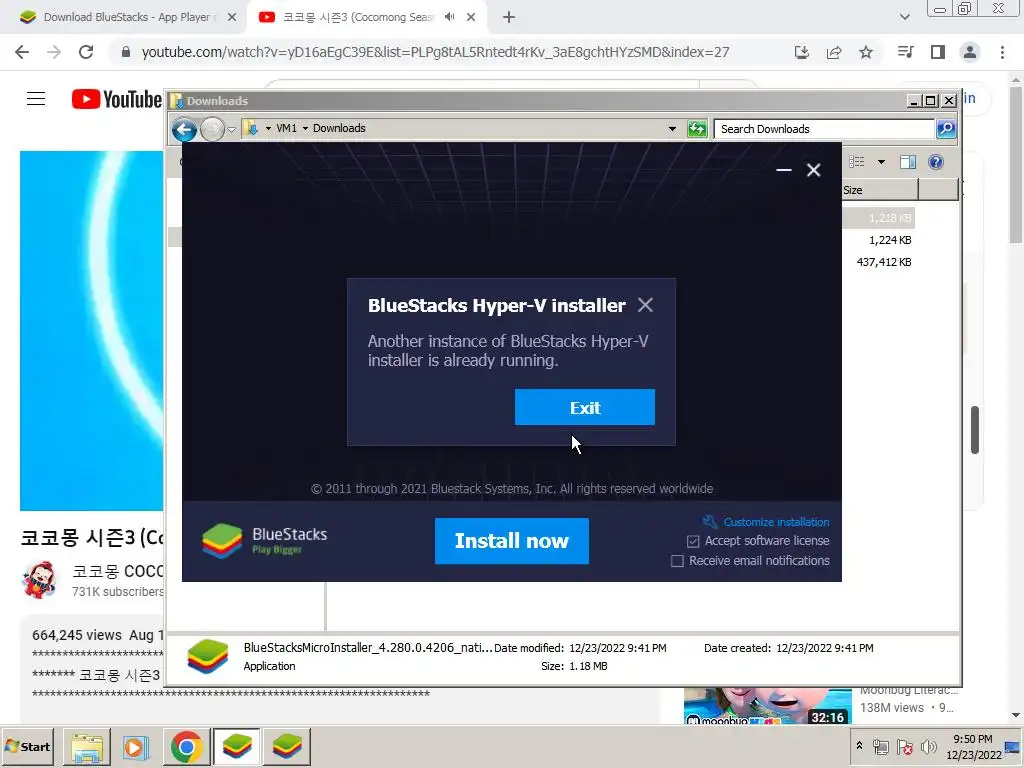Click Chrome taskbar icon

(187, 747)
